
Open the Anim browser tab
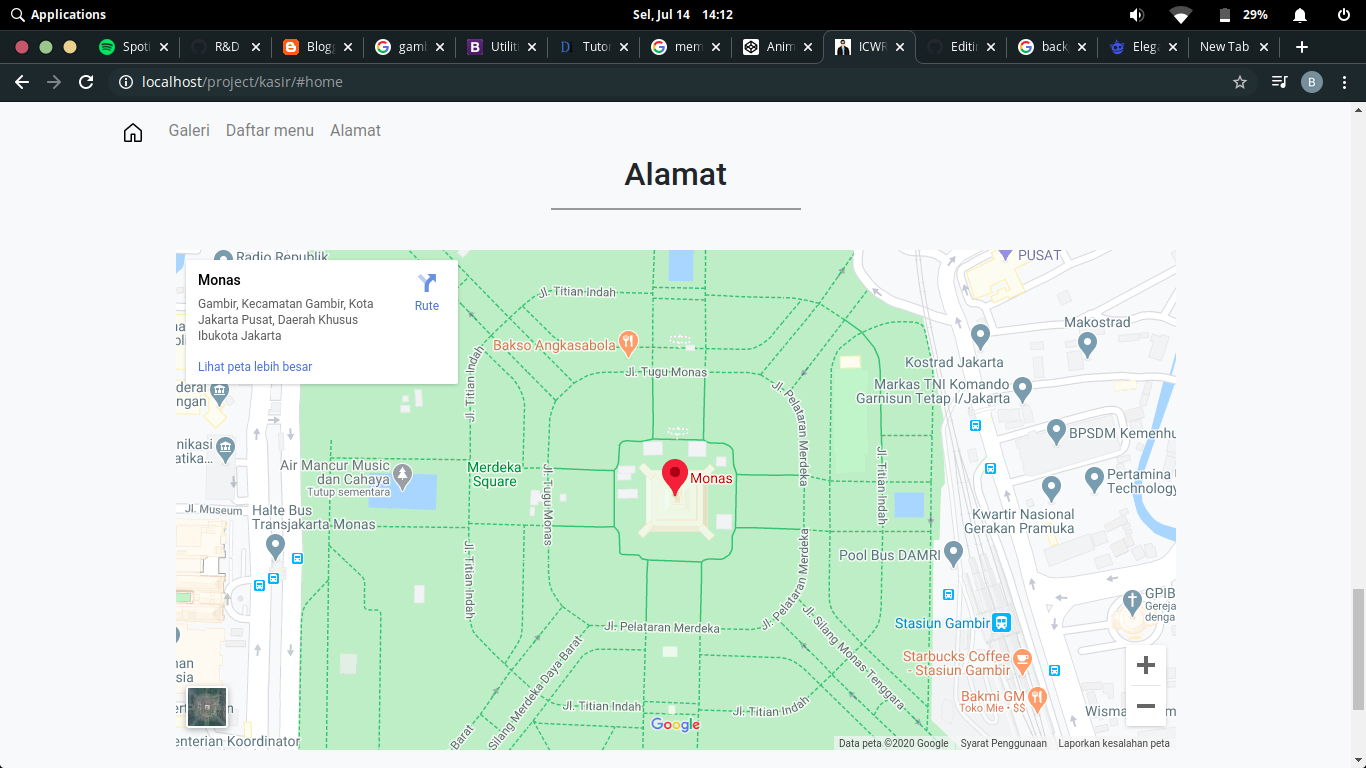tap(778, 46)
